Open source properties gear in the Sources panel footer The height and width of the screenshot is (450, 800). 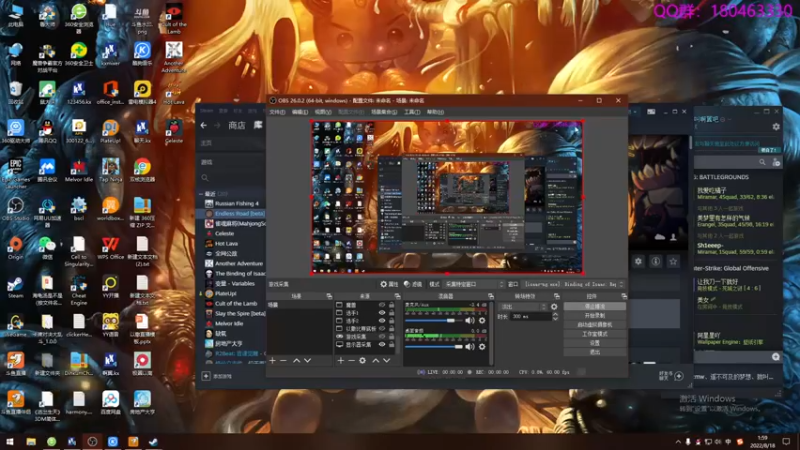point(362,360)
